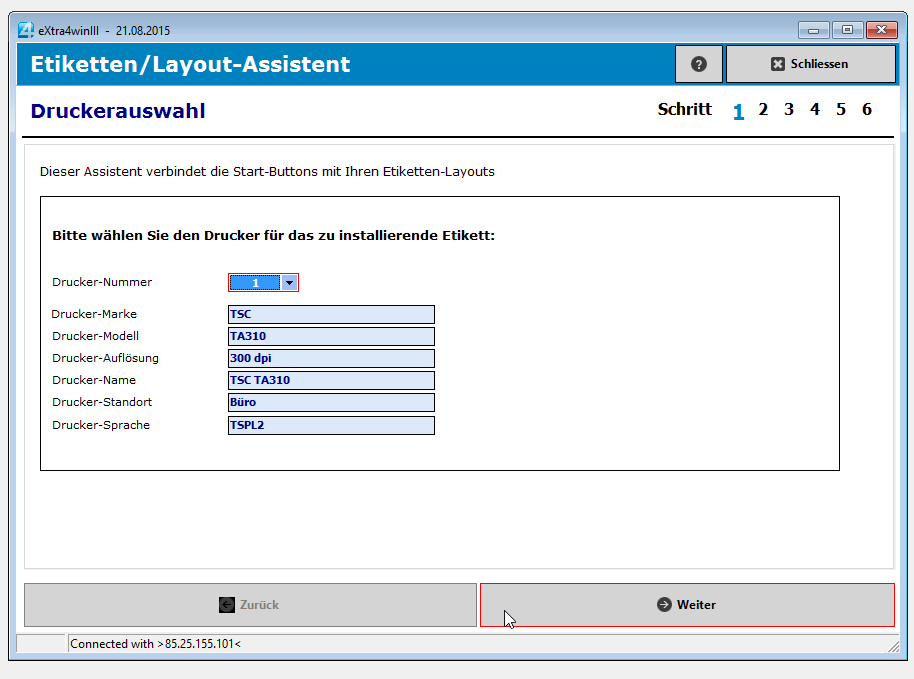
Task: Select step 3 in the Schritt indicator
Action: point(789,110)
